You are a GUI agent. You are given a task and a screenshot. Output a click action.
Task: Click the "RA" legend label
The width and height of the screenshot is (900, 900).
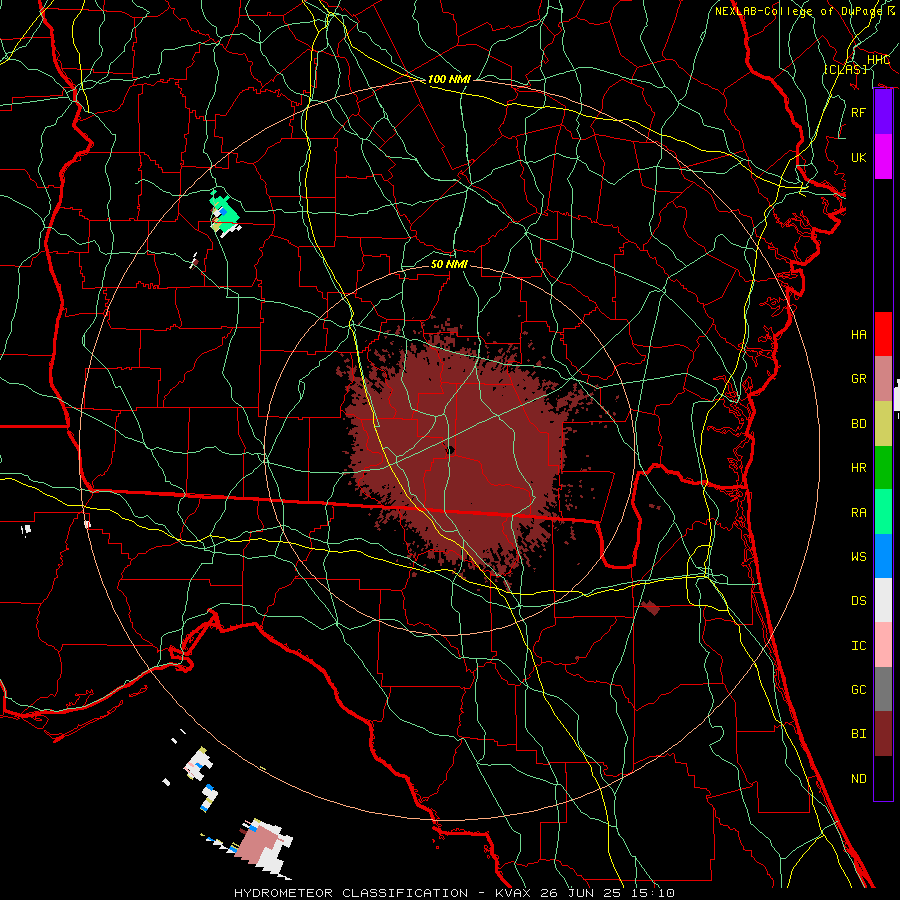pos(858,513)
